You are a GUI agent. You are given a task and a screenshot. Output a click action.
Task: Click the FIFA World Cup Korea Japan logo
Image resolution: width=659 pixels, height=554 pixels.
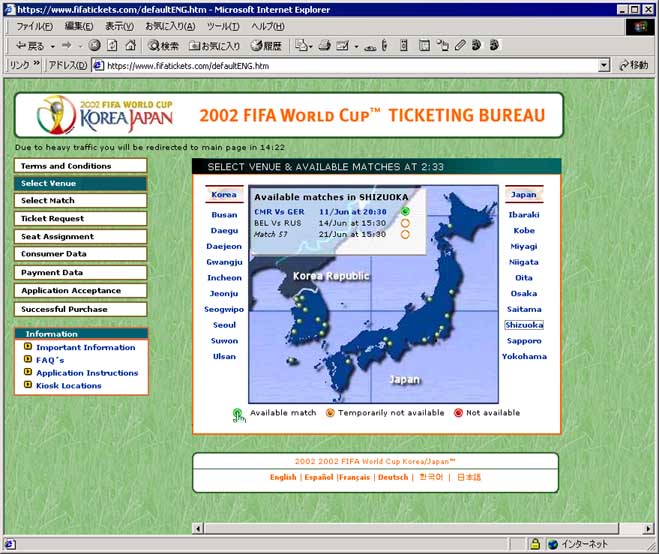[105, 115]
